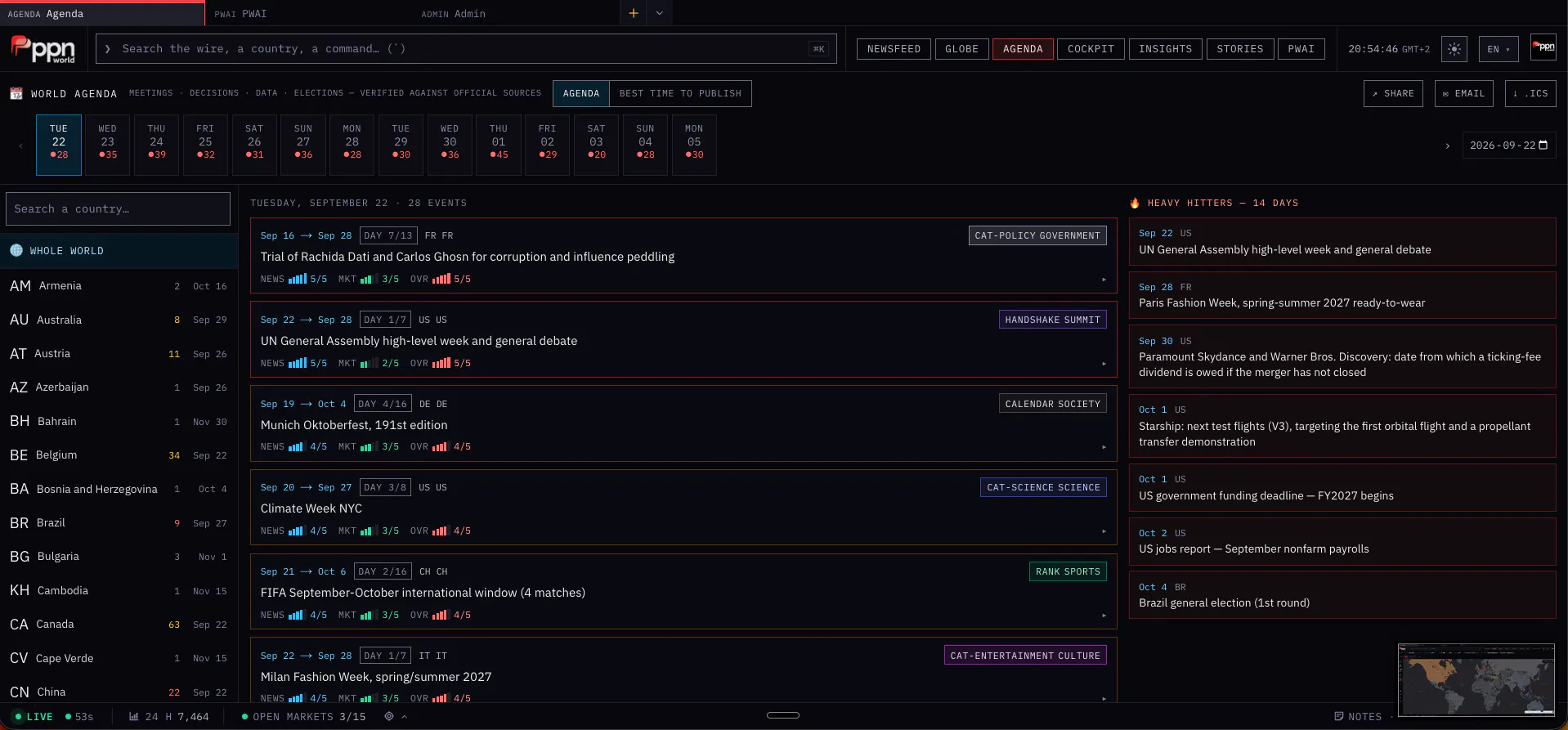Click the 24H stats chart icon

133,716
